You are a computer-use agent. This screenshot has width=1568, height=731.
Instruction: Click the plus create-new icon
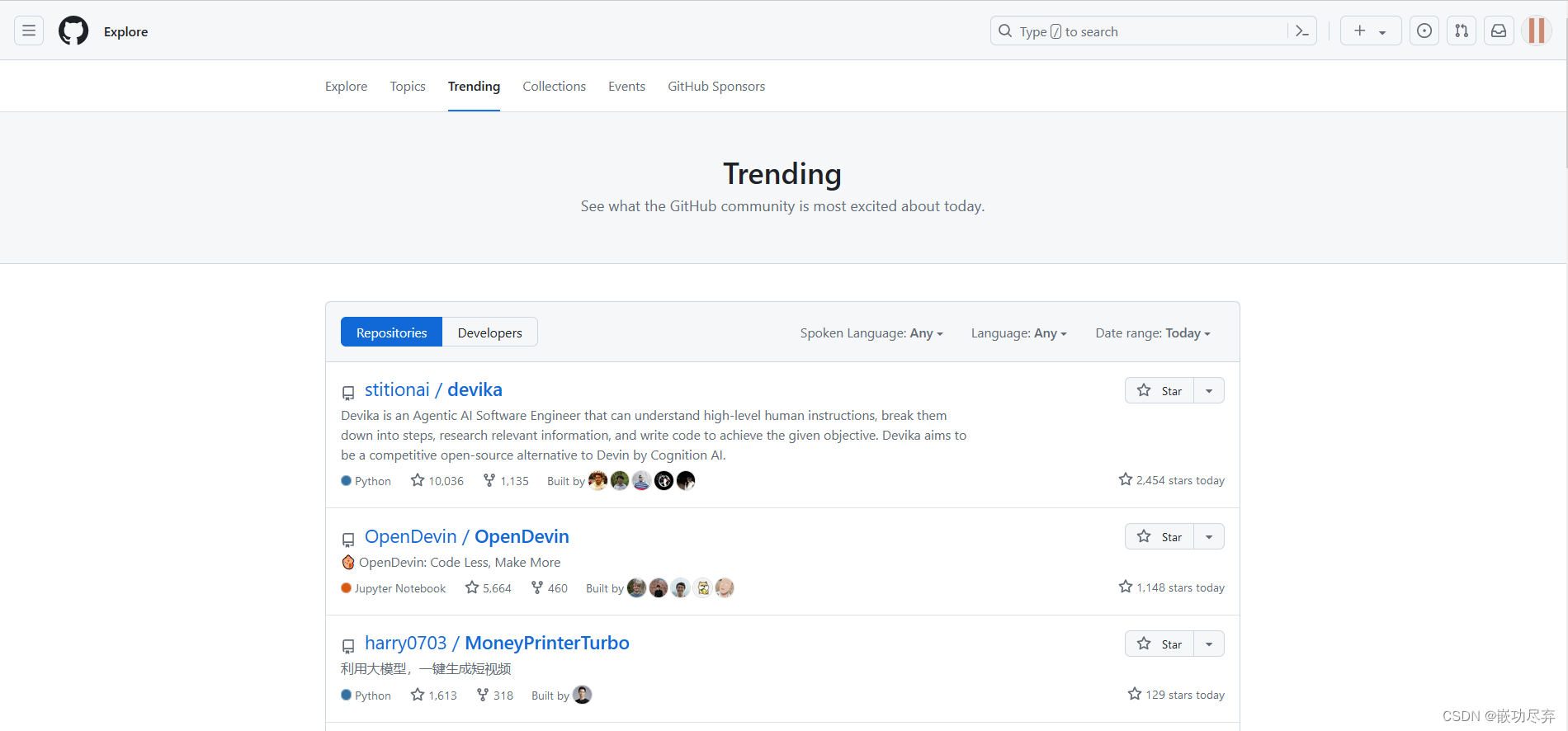1360,31
